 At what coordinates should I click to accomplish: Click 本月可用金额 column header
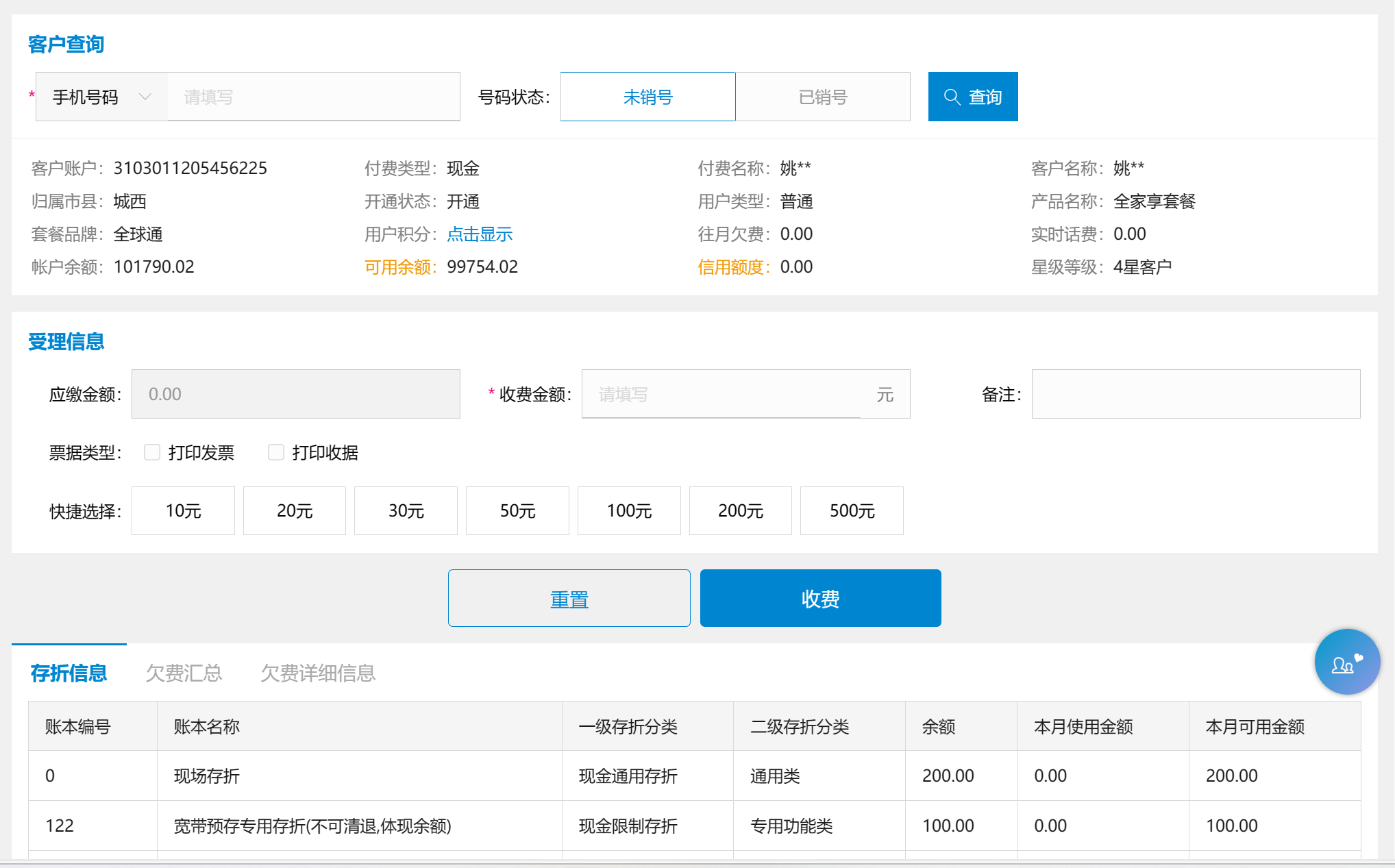(x=1255, y=726)
